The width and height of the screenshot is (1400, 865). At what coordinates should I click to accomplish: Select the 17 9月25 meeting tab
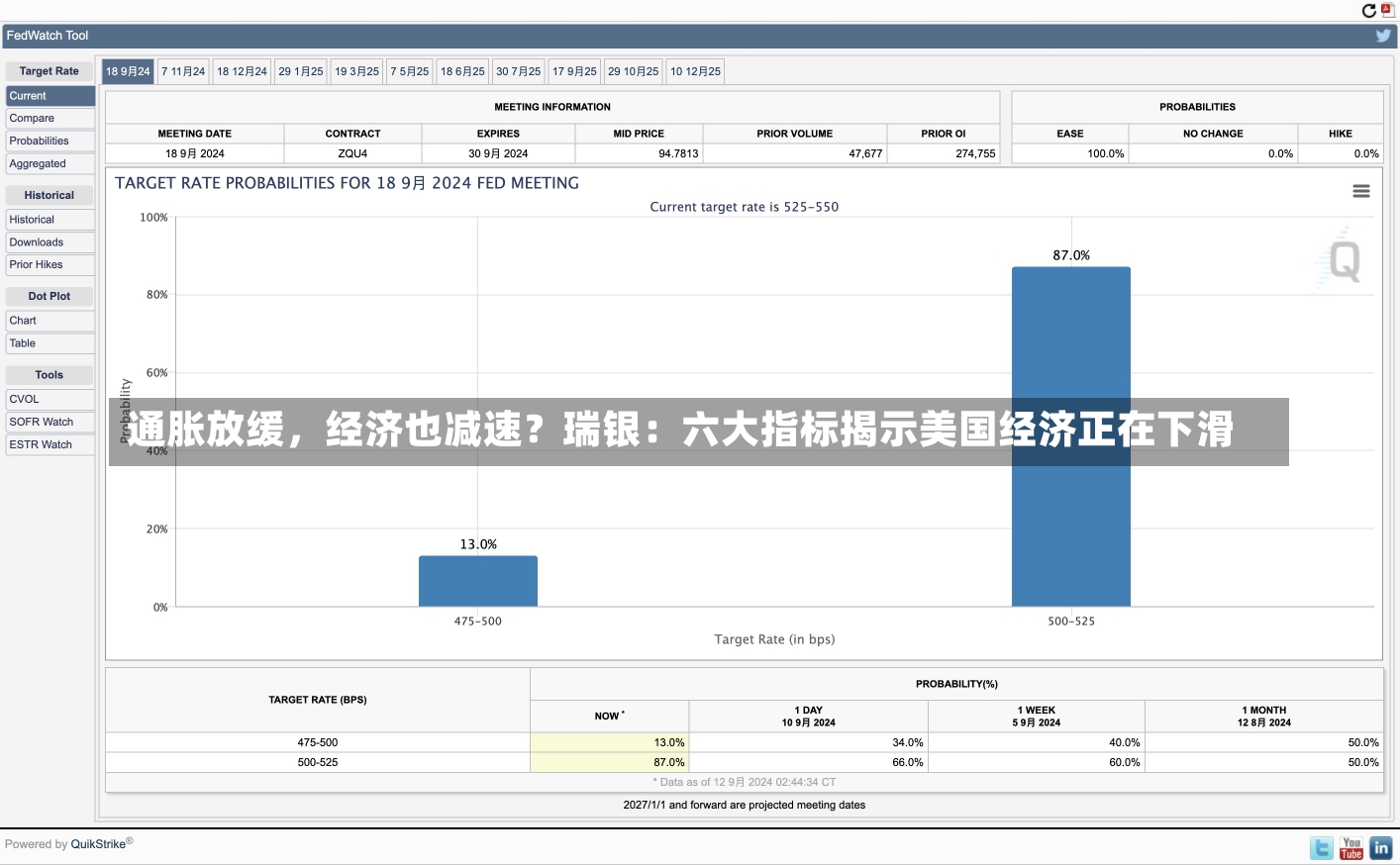[x=574, y=71]
